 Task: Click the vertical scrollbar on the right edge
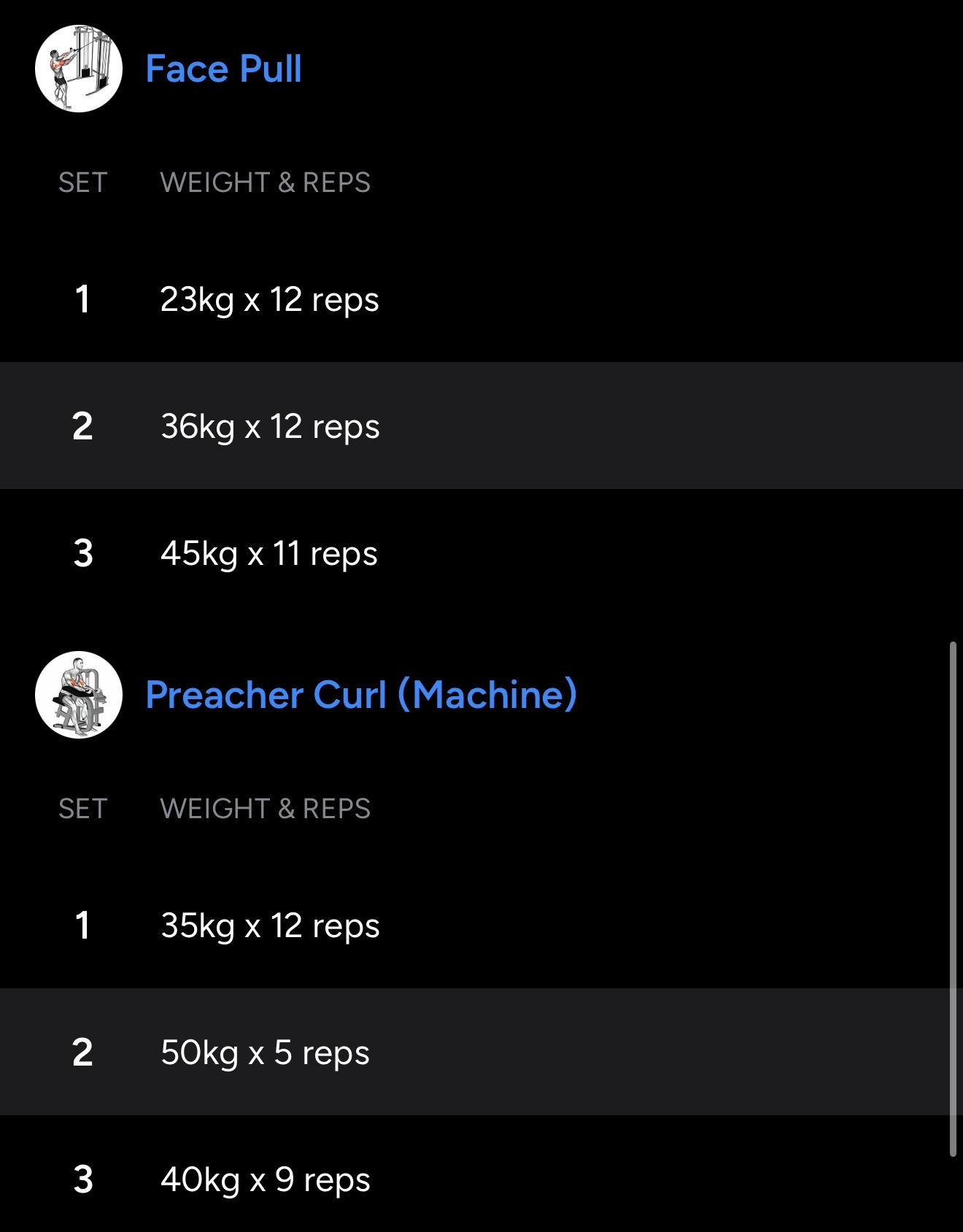[x=953, y=899]
